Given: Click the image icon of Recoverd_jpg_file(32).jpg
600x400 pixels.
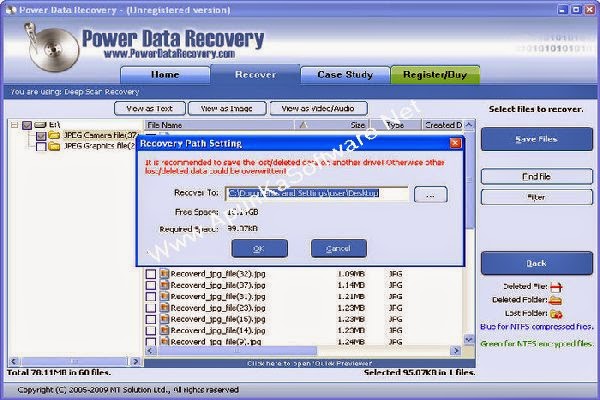Looking at the screenshot, I should [165, 274].
